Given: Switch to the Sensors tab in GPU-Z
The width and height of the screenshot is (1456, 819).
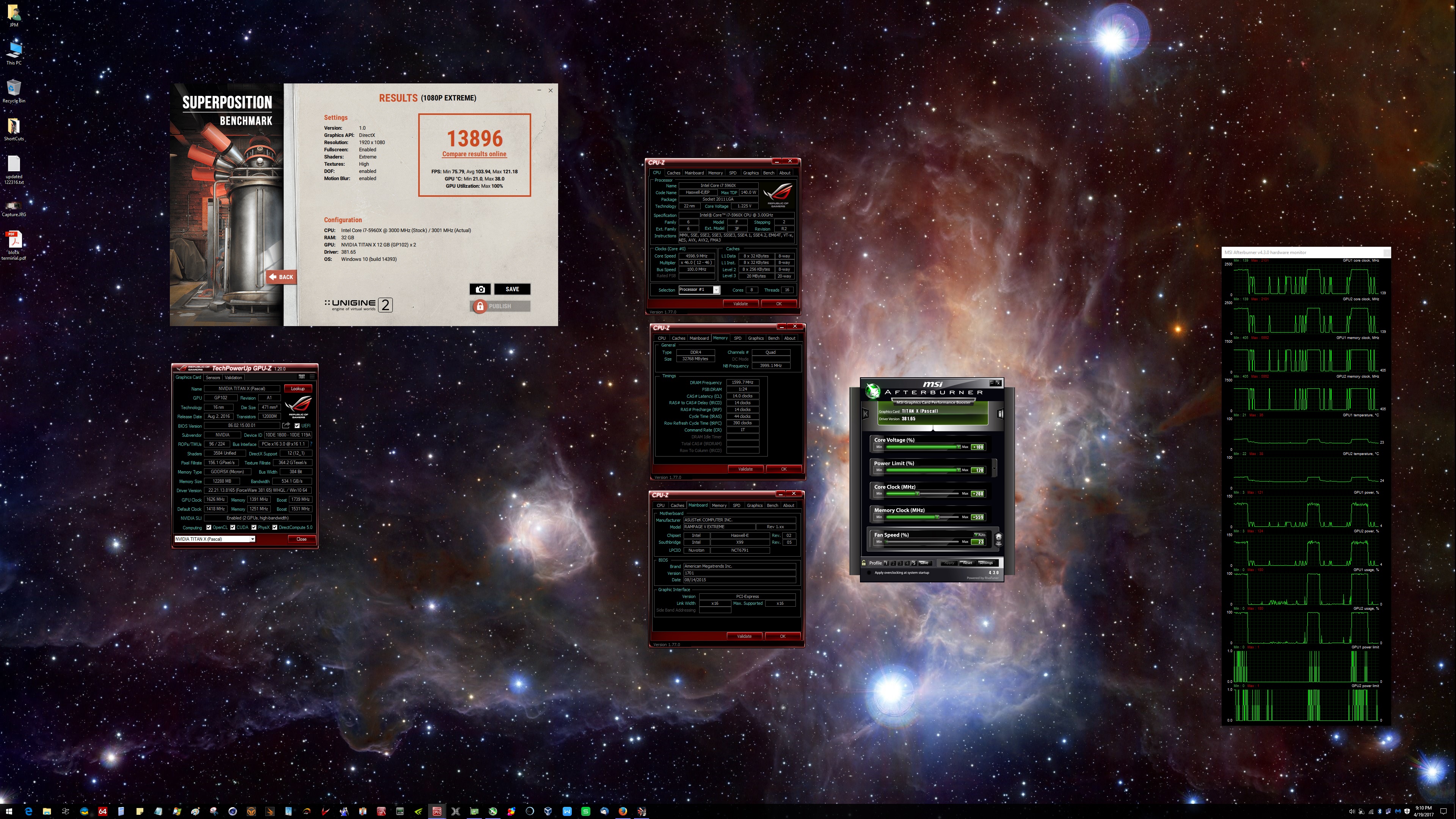Looking at the screenshot, I should click(x=213, y=378).
